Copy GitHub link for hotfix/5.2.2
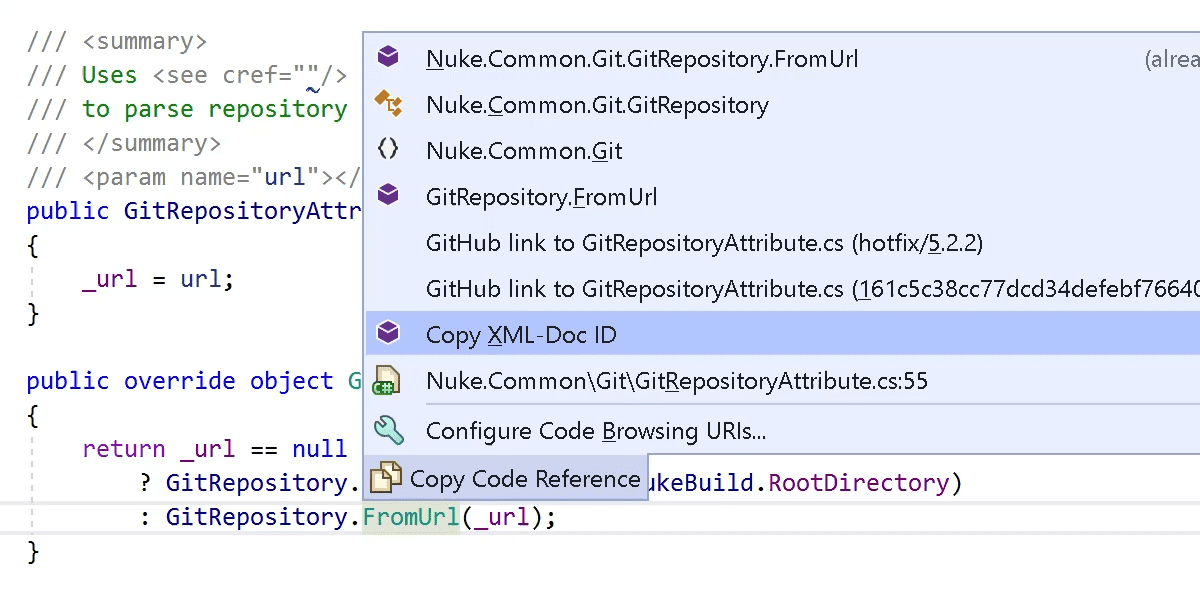 [783, 243]
